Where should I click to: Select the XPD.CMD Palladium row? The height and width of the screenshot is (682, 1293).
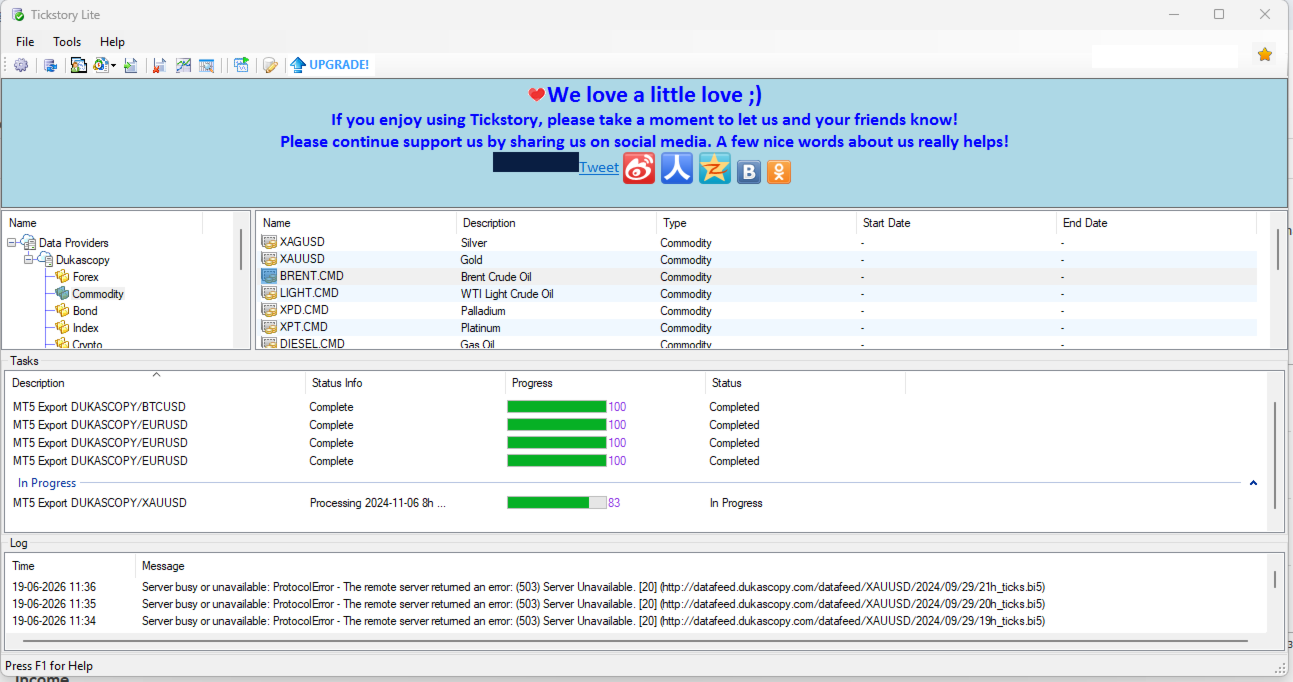pos(756,311)
